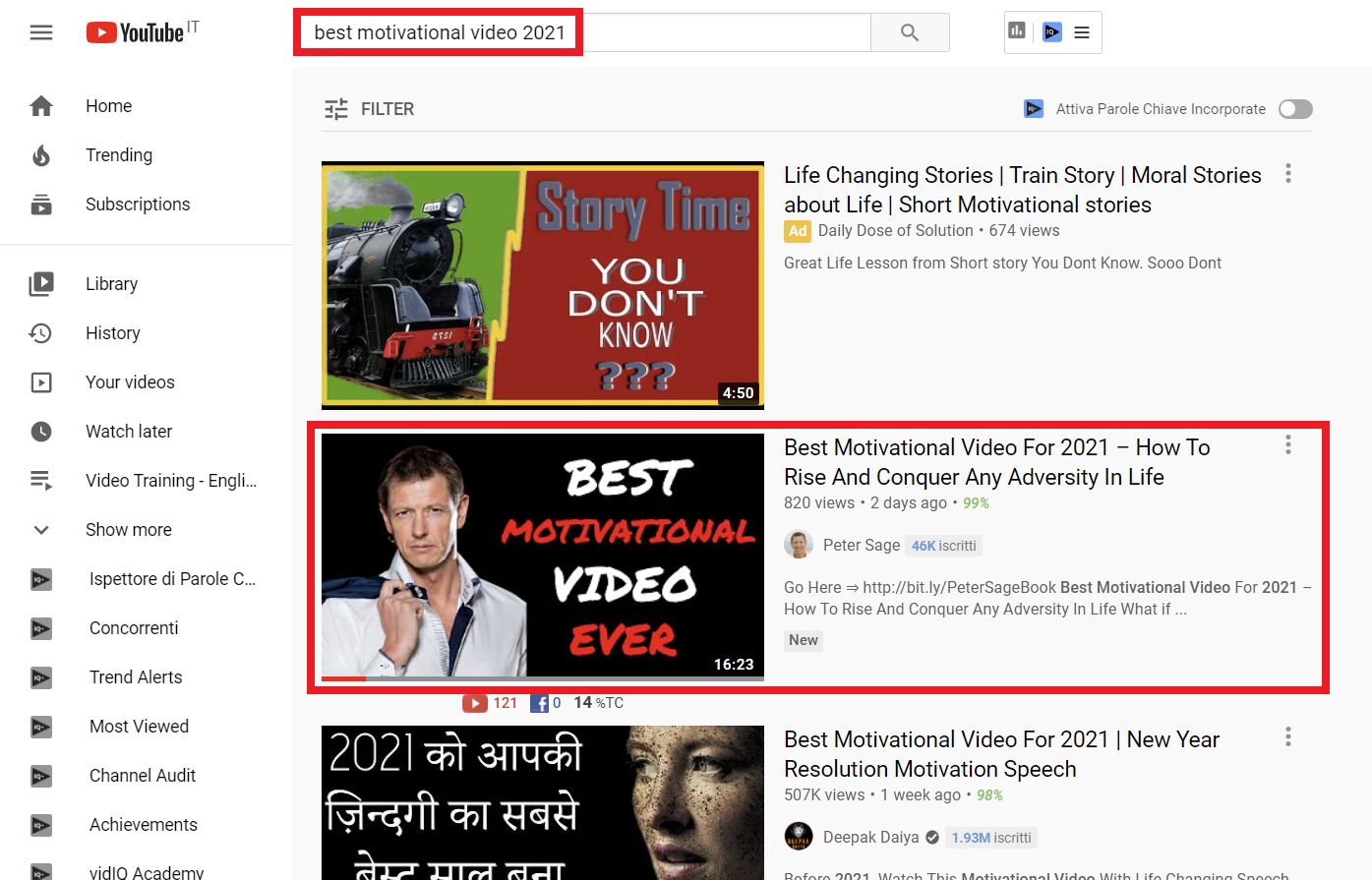
Task: Click the Deepak Daiya channel avatar
Action: (x=799, y=837)
